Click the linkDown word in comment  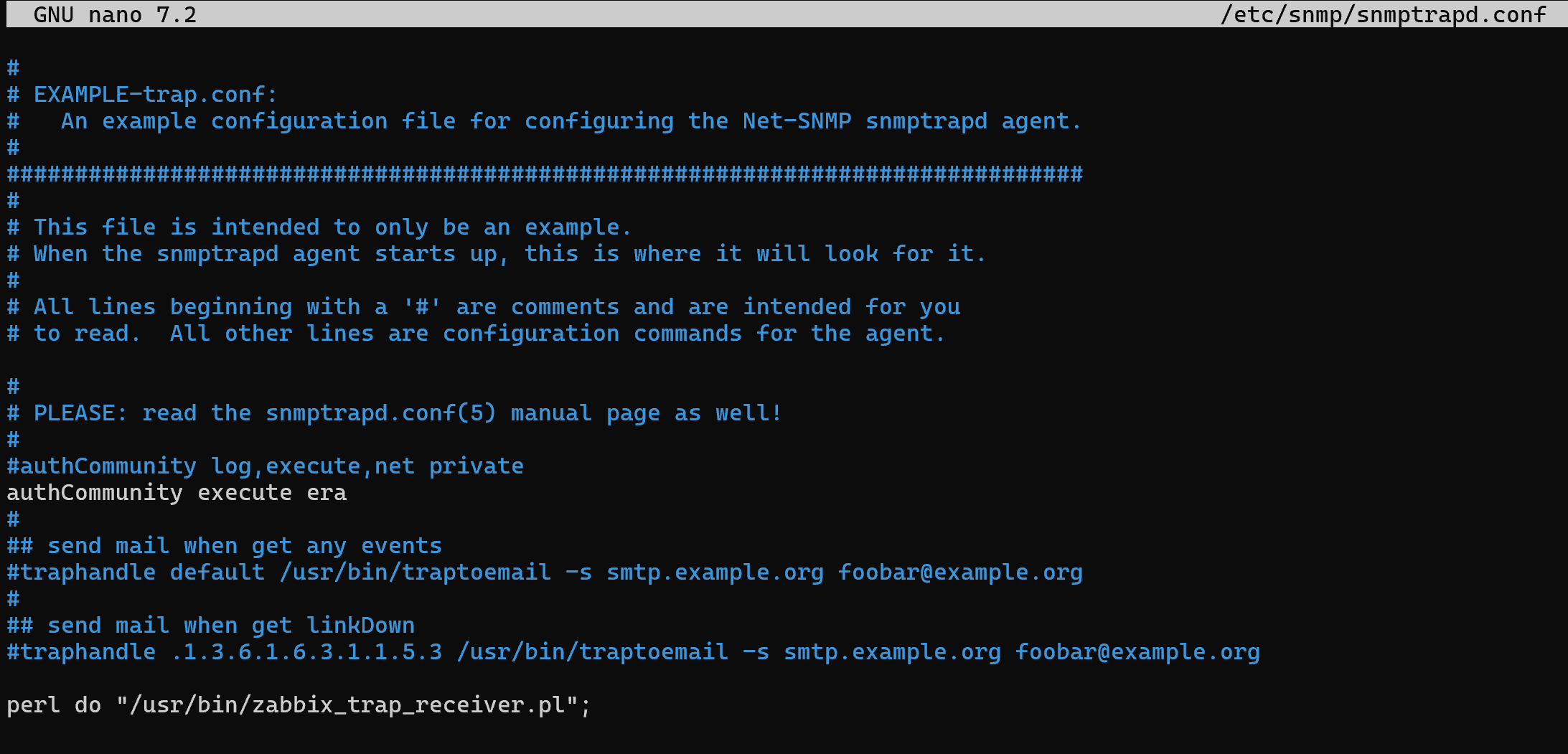tap(360, 626)
